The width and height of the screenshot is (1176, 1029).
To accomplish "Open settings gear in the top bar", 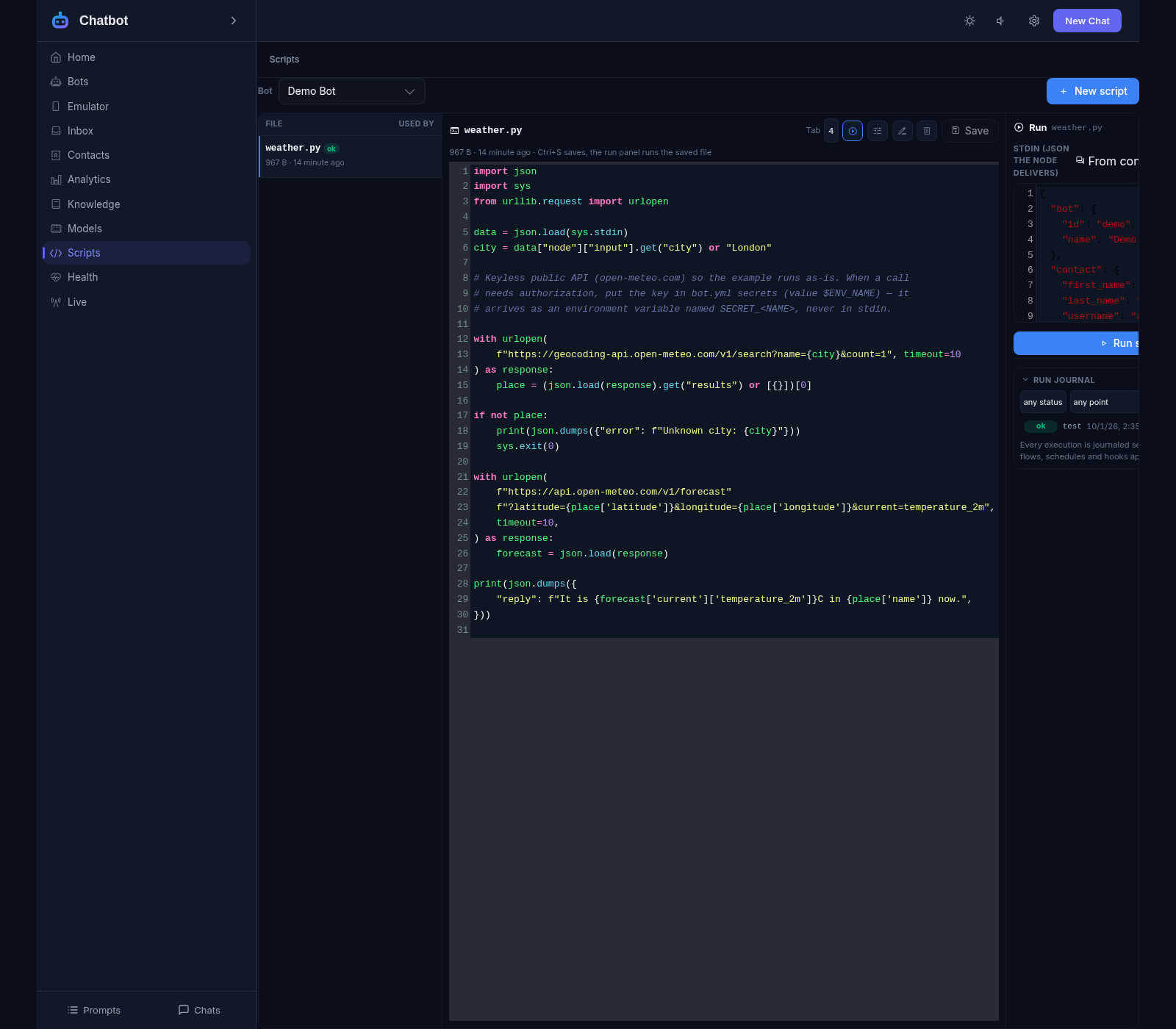I will click(x=1034, y=21).
